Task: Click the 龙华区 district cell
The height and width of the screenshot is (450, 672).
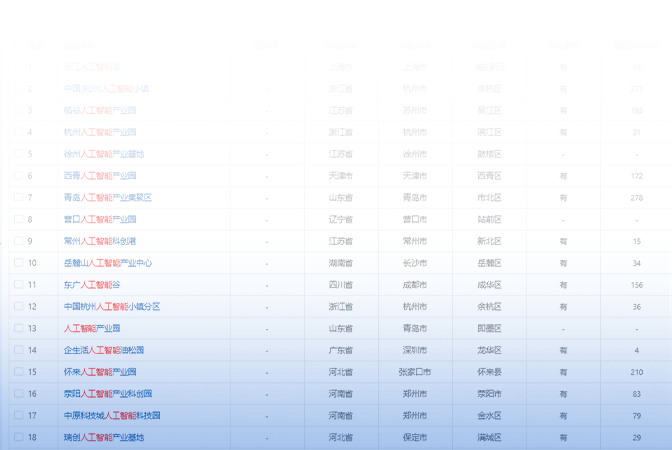Action: pos(489,350)
